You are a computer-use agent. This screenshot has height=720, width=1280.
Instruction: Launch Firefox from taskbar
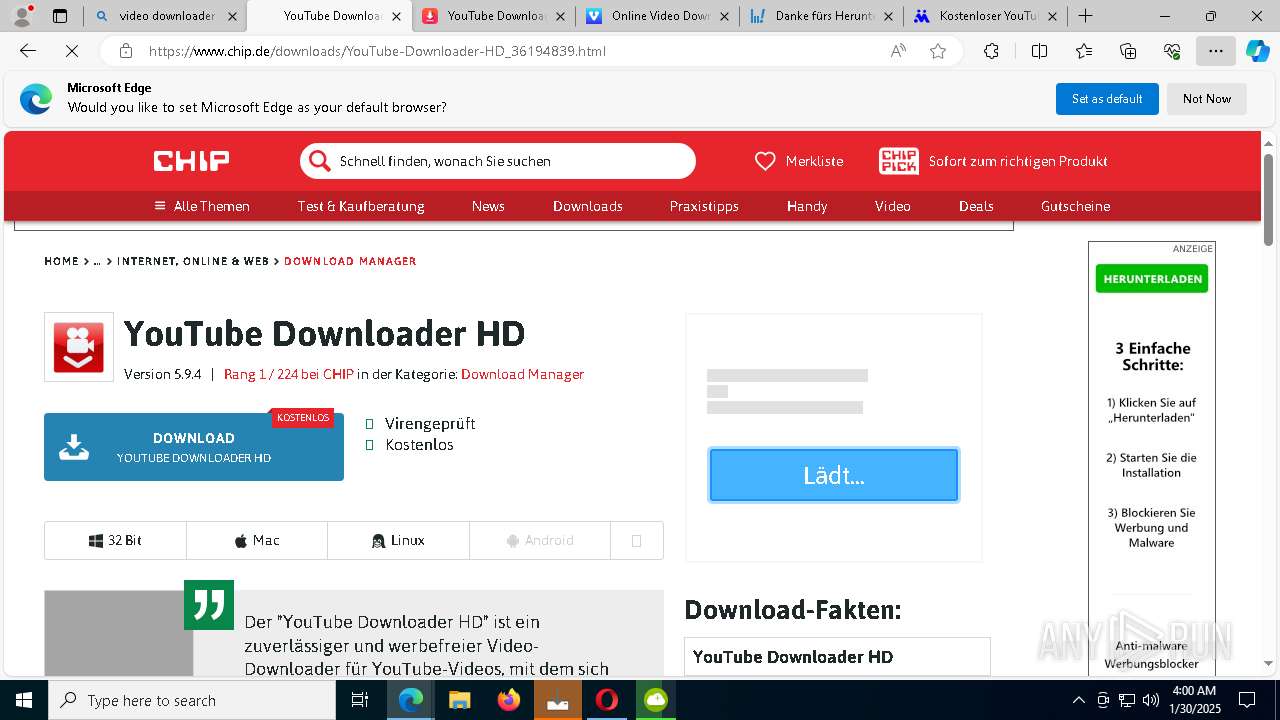[x=508, y=700]
